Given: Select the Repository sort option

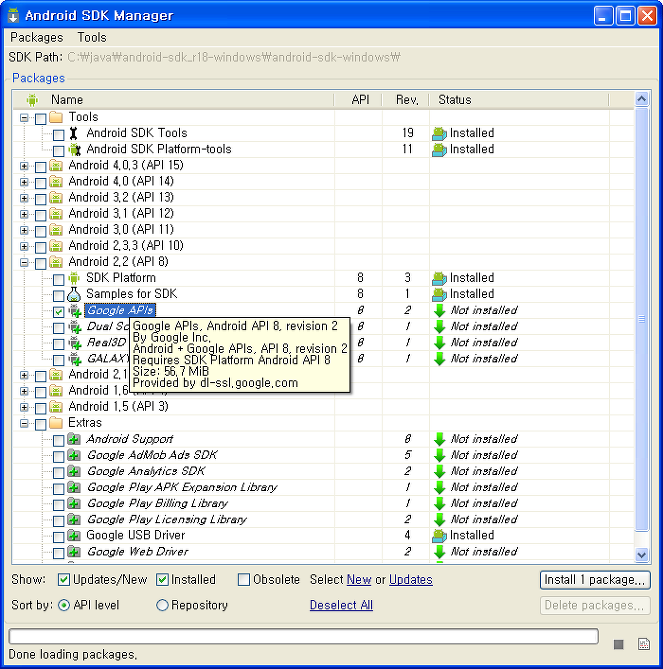Looking at the screenshot, I should (x=162, y=605).
